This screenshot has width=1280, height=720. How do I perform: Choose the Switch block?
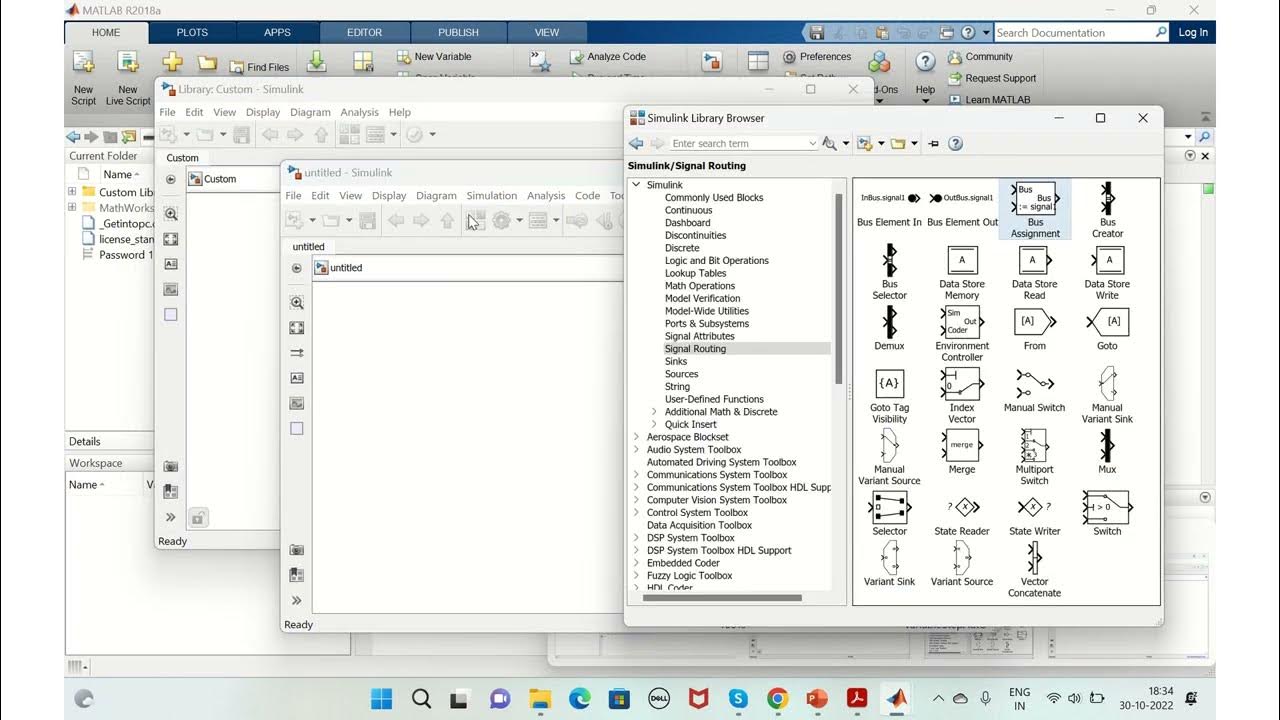[x=1107, y=514]
